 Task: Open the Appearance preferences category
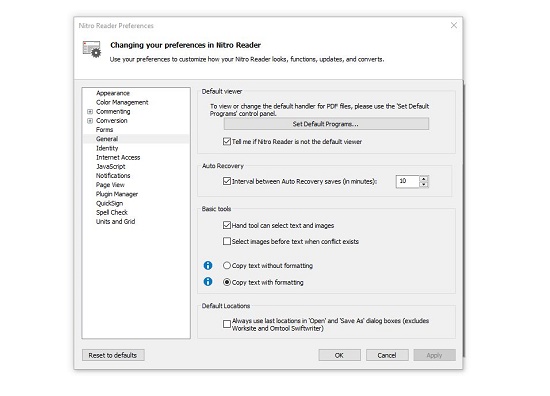[113, 93]
